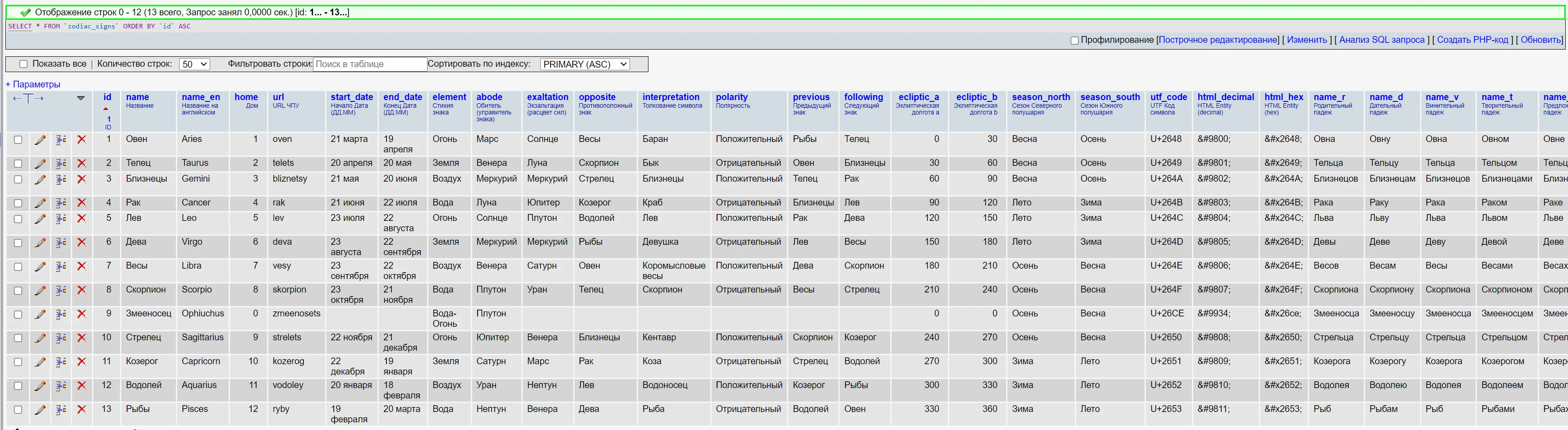Copy the Лев row using copy icon
Viewport: 1568px width, 430px height.
point(61,219)
